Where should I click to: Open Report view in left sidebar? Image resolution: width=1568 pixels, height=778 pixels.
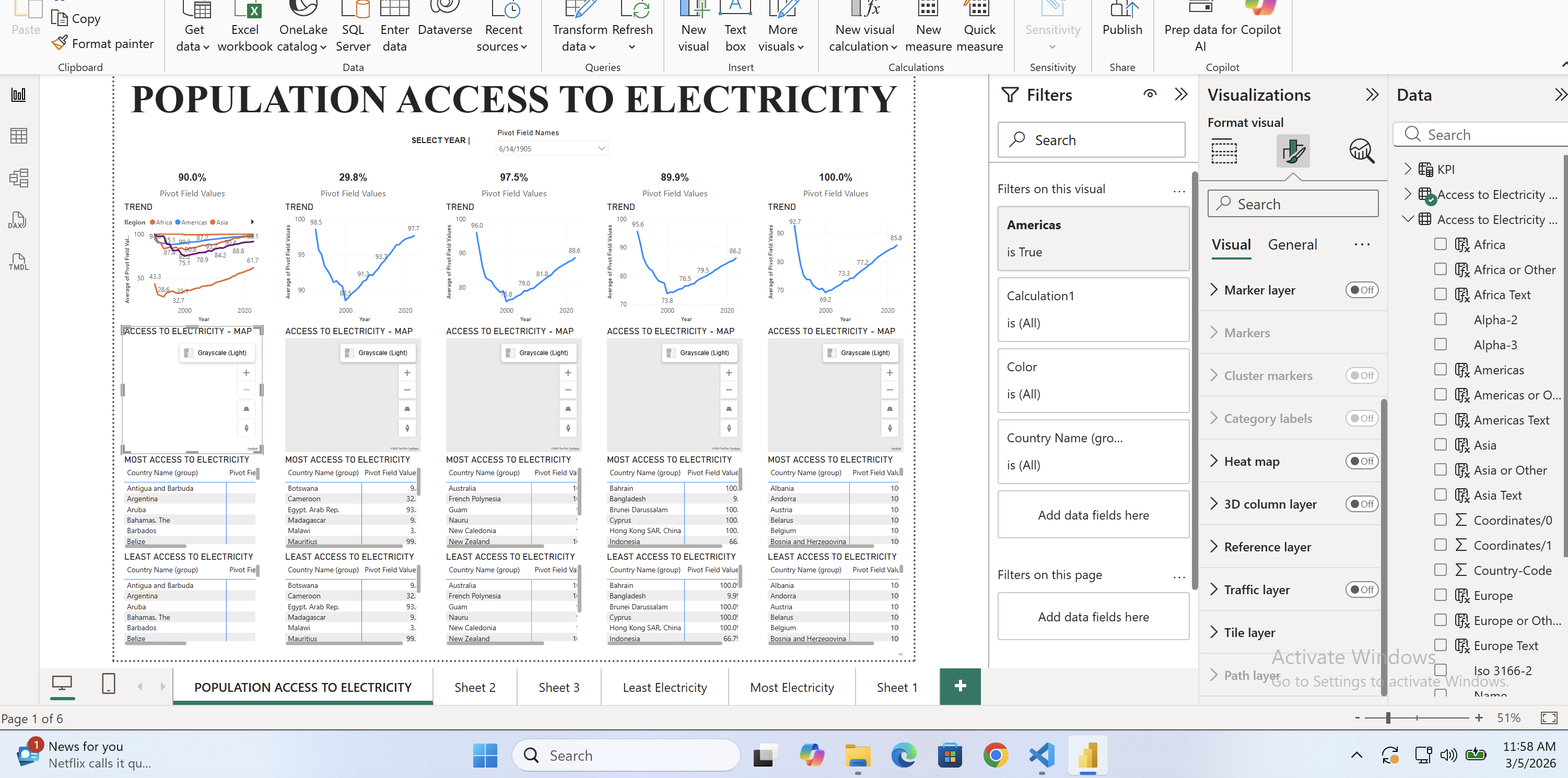[19, 95]
